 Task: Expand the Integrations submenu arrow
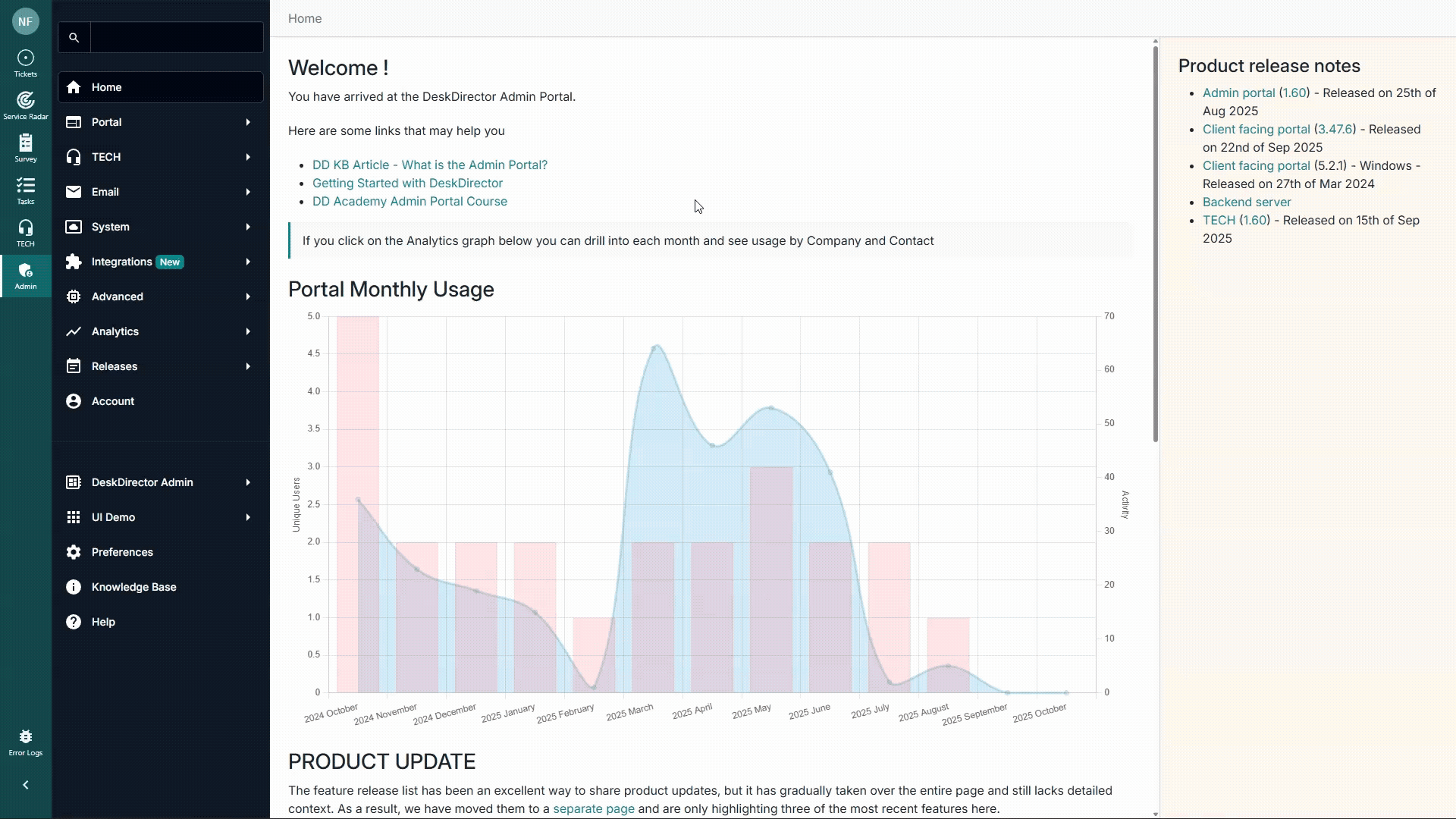coord(248,262)
